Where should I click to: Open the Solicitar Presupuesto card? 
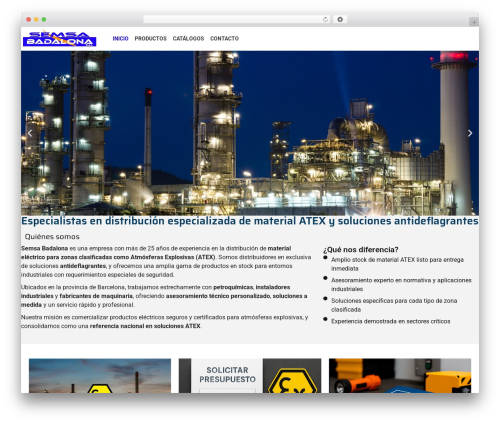(x=250, y=376)
